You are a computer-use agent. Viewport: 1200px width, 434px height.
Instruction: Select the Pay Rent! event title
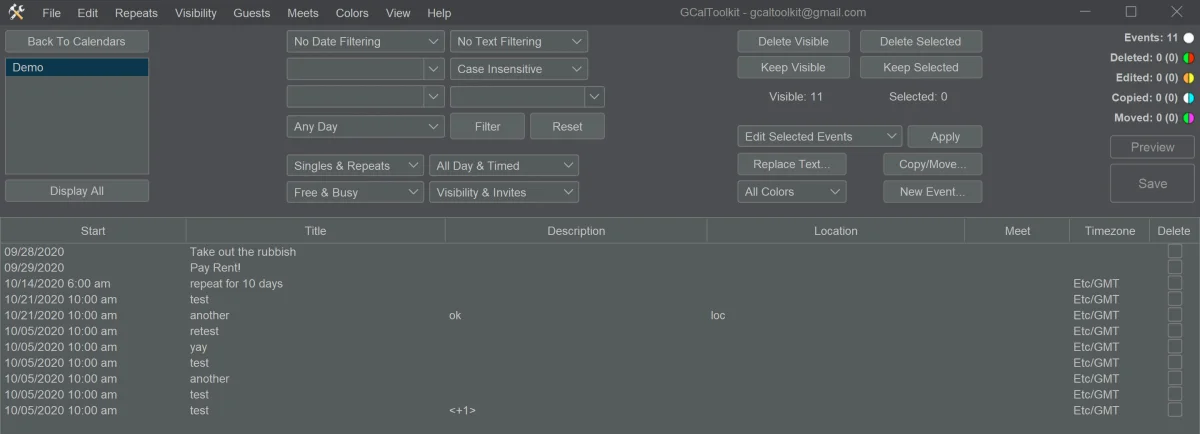[x=215, y=268]
